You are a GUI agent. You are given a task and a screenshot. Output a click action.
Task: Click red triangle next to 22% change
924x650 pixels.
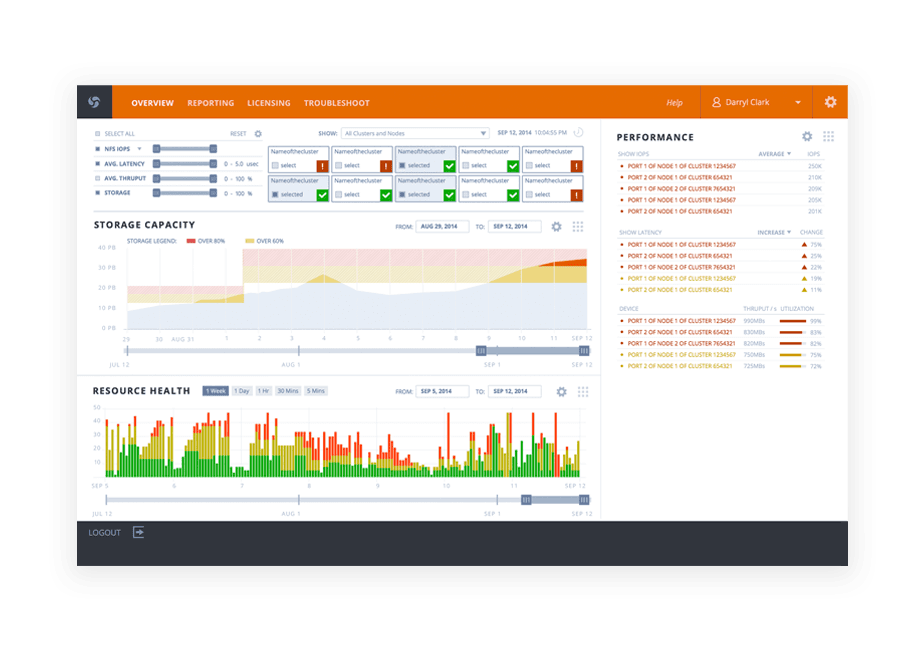(x=804, y=267)
